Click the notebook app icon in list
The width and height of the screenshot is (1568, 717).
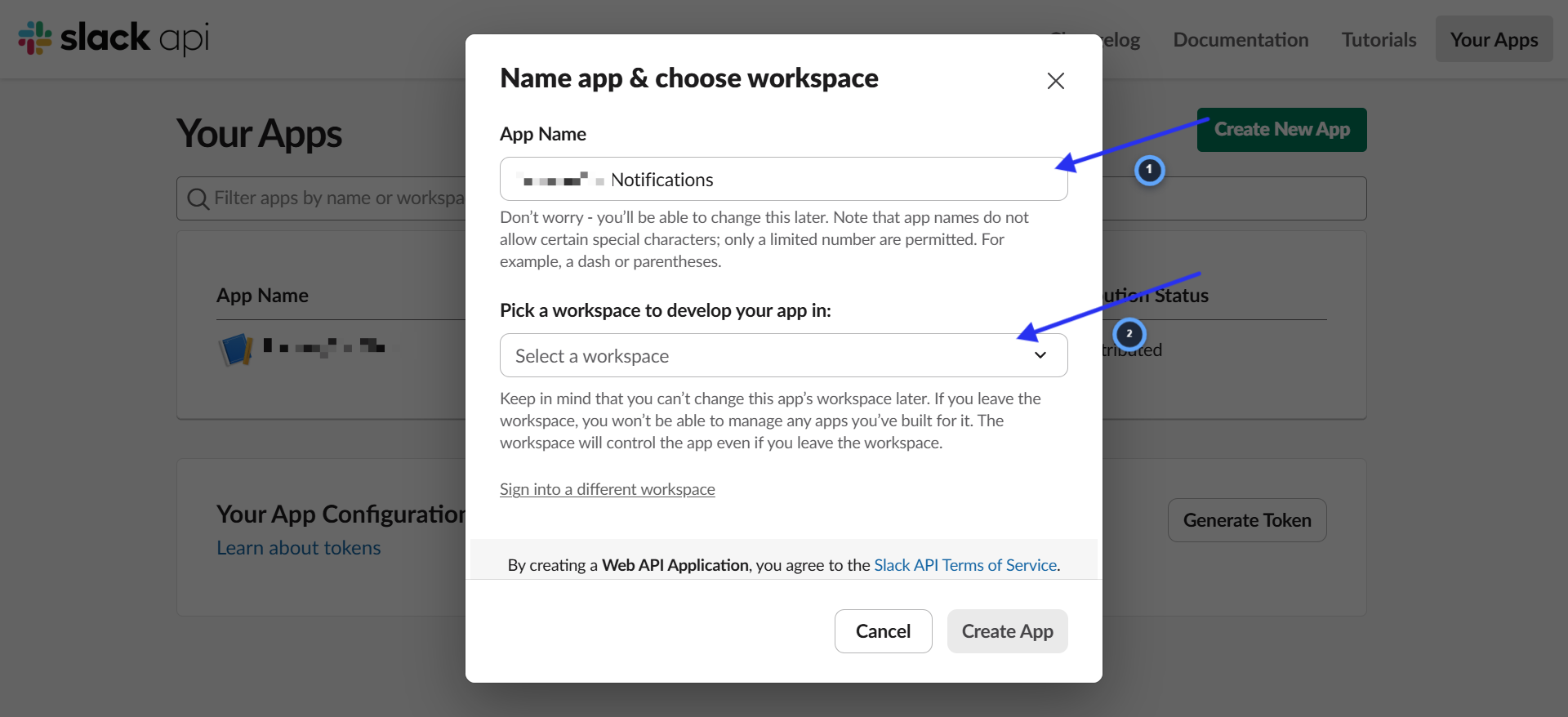tap(236, 350)
